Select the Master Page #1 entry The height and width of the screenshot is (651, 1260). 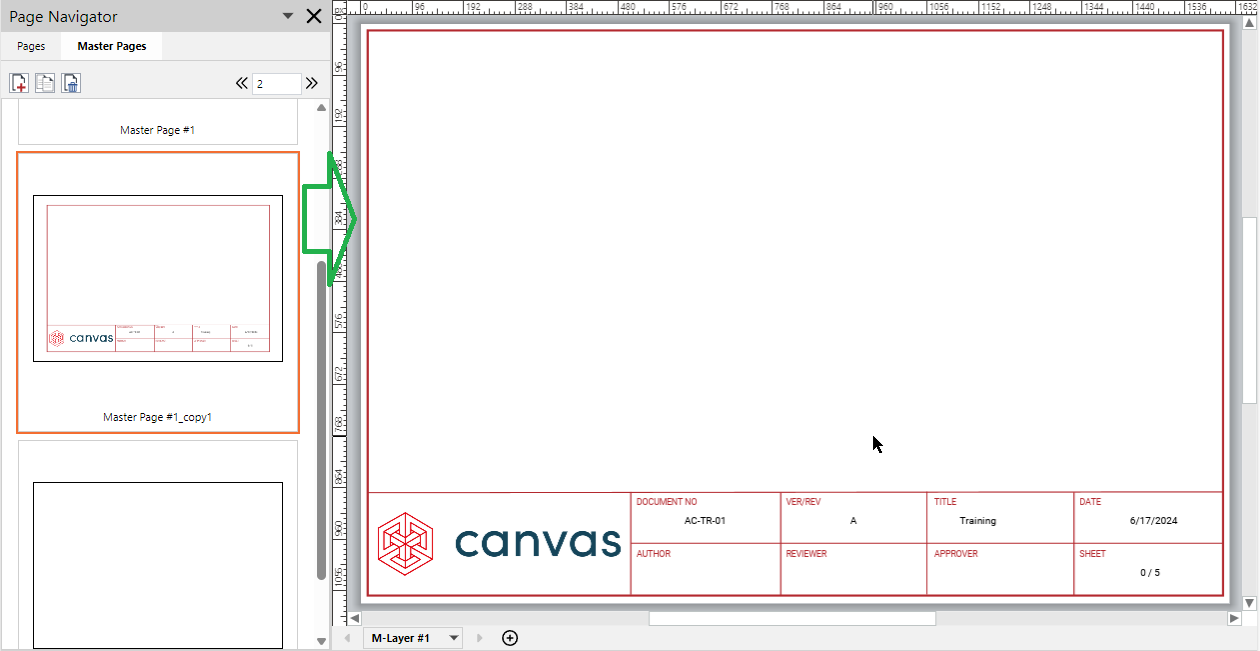pyautogui.click(x=158, y=122)
